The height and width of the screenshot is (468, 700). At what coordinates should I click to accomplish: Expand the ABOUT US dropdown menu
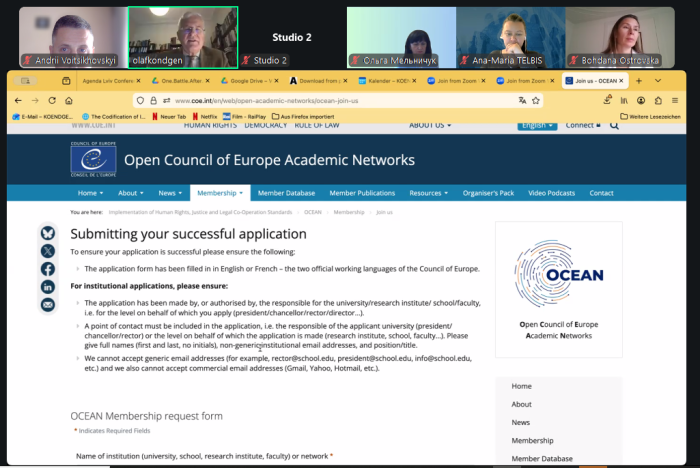(x=429, y=125)
